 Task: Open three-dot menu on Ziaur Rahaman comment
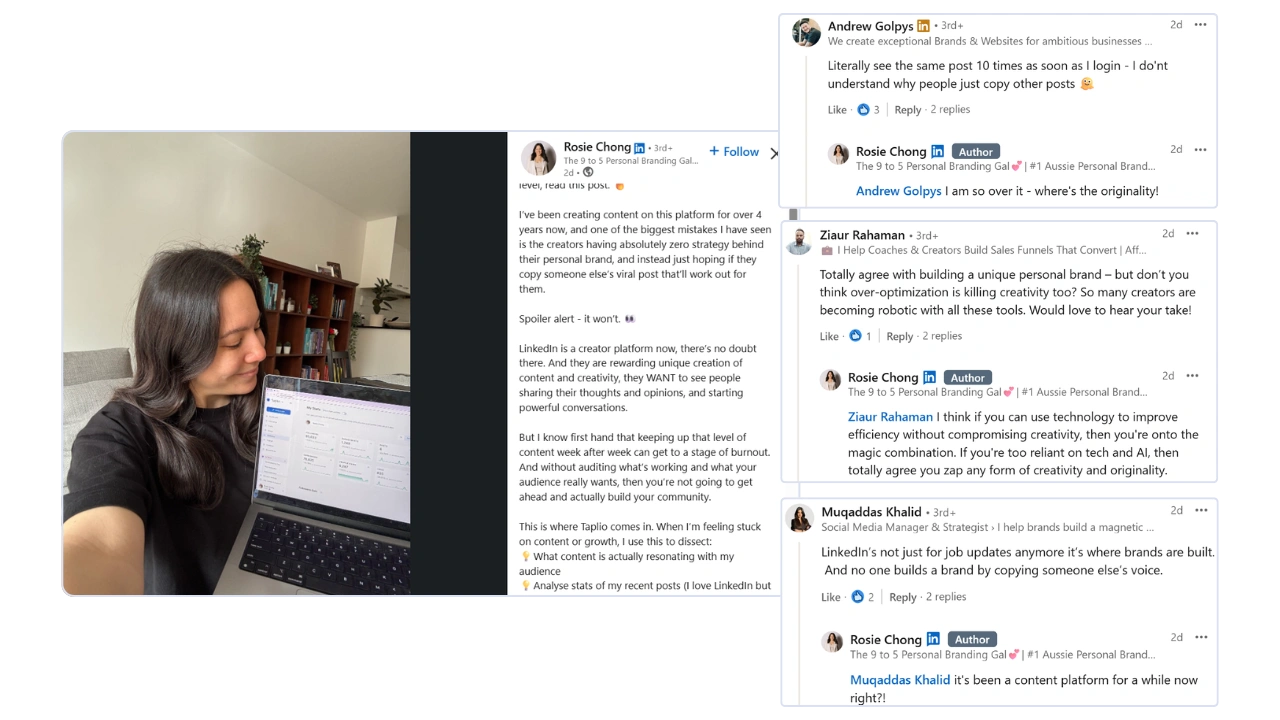pos(1192,234)
